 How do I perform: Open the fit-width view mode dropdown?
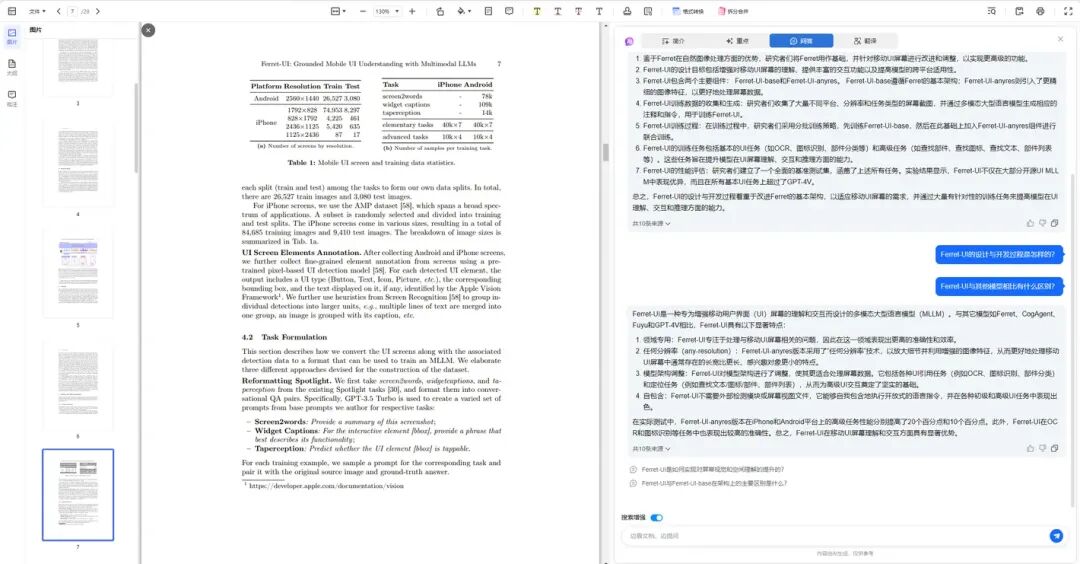[338, 11]
